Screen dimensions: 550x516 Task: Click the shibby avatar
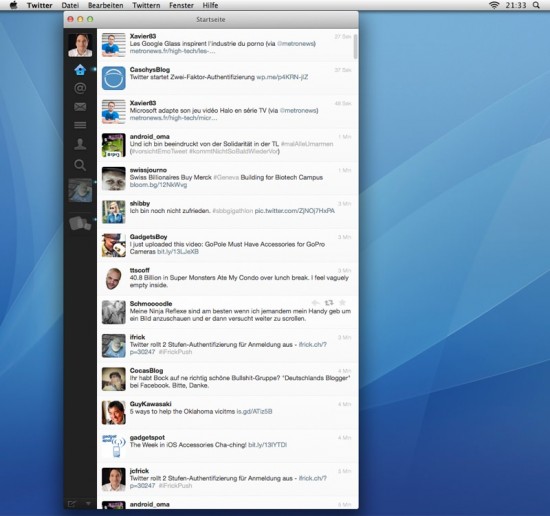point(114,212)
